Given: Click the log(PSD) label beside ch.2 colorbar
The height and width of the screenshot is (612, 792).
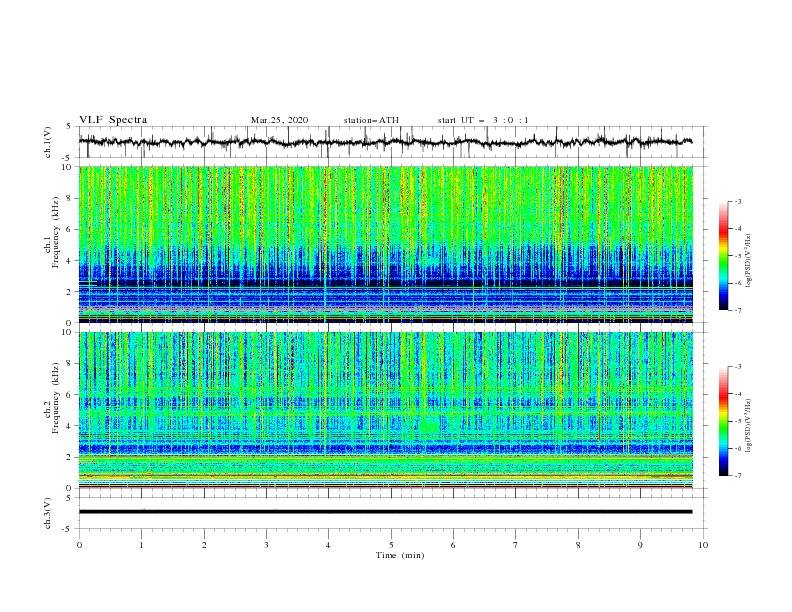Looking at the screenshot, I should coord(749,426).
